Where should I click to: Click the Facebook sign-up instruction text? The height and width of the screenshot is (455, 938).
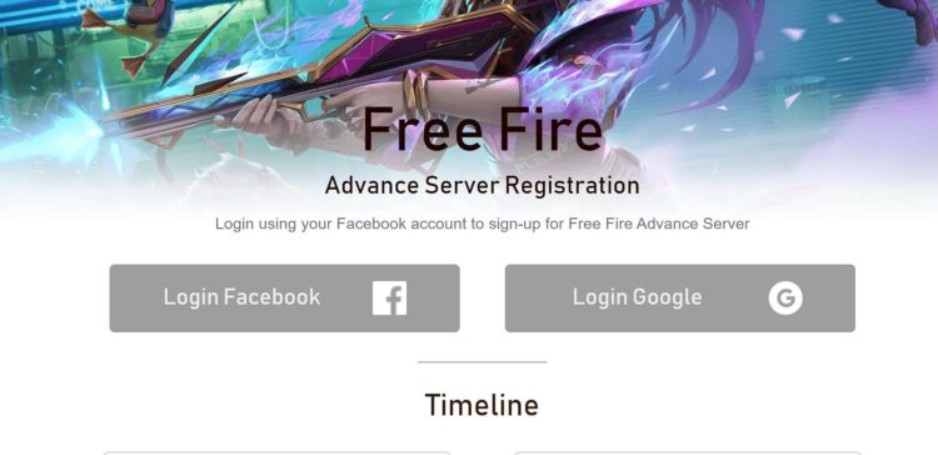coord(482,224)
